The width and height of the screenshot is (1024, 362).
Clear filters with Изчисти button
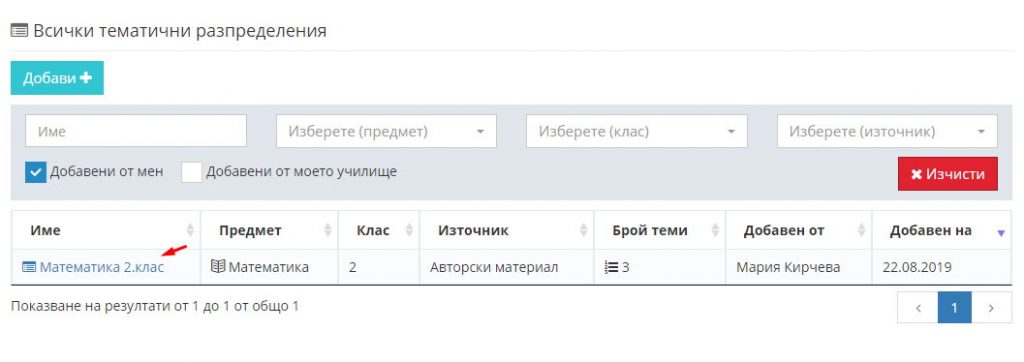click(948, 174)
